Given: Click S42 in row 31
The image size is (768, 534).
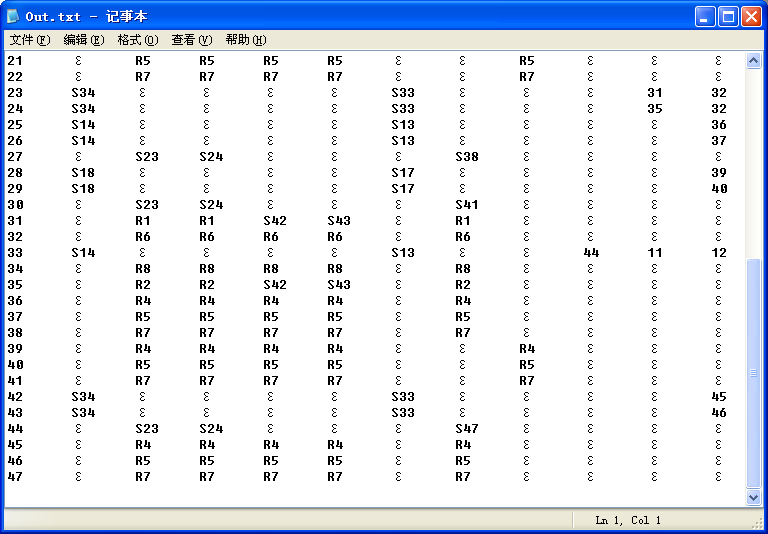Looking at the screenshot, I should click(275, 221).
